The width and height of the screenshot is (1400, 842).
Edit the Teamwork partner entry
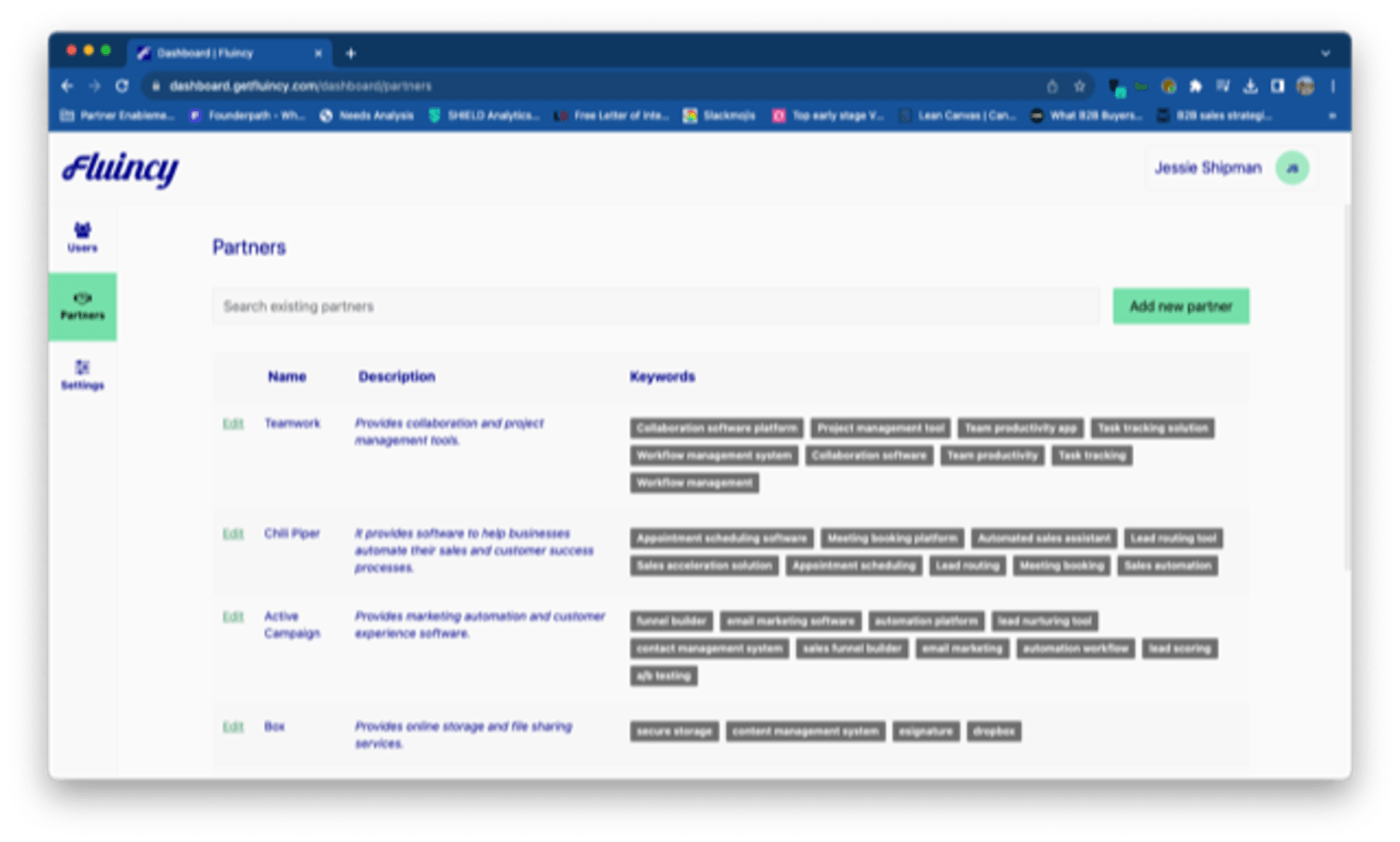pos(232,424)
